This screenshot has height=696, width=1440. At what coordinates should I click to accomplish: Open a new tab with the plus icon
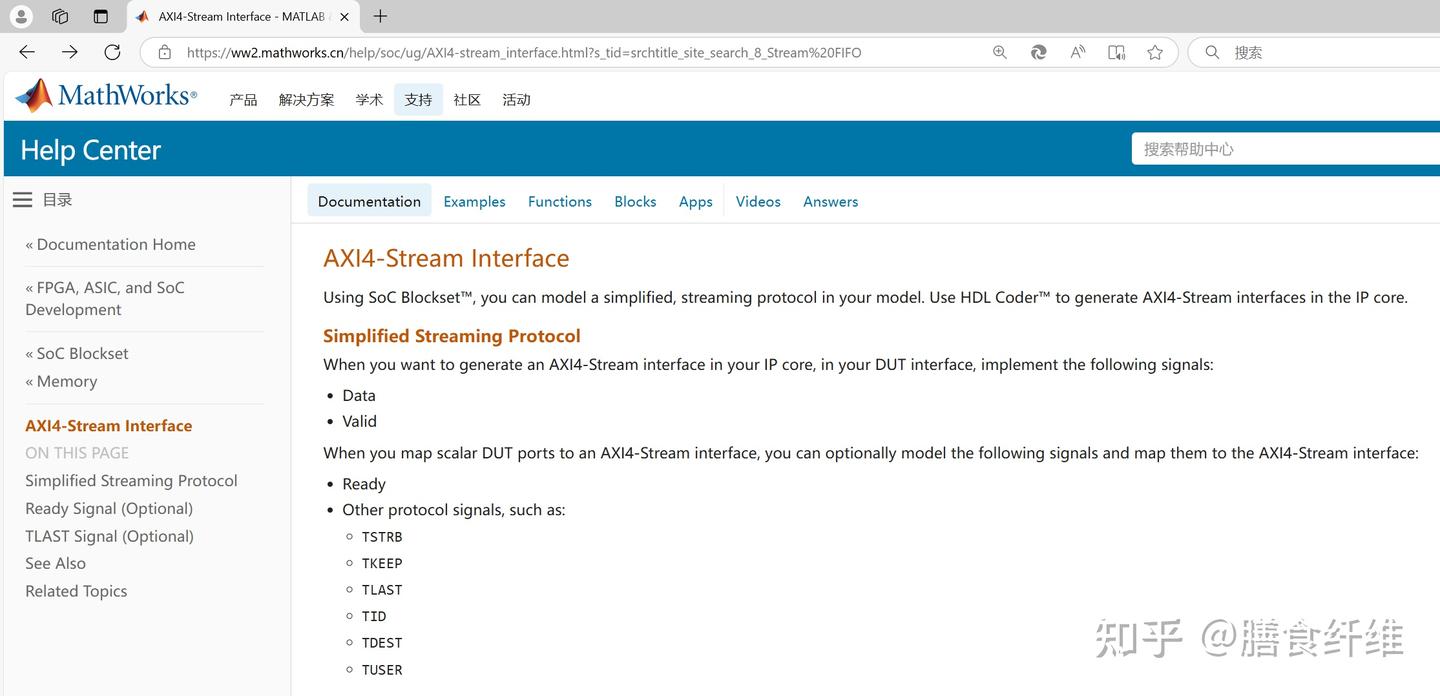coord(380,16)
